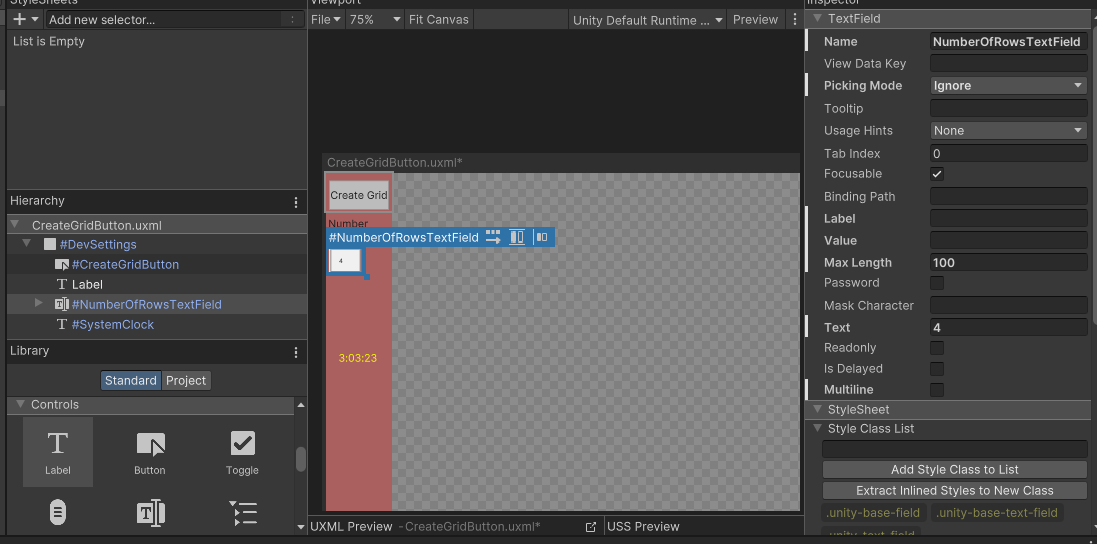1097x544 pixels.
Task: Enable the Is Delayed checkbox
Action: coord(937,368)
